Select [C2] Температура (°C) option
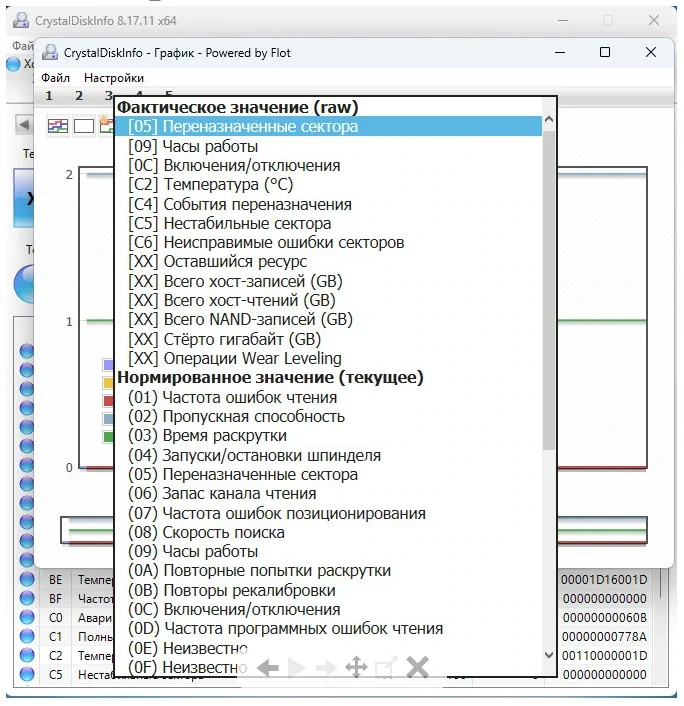Image resolution: width=684 pixels, height=706 pixels. 328,185
